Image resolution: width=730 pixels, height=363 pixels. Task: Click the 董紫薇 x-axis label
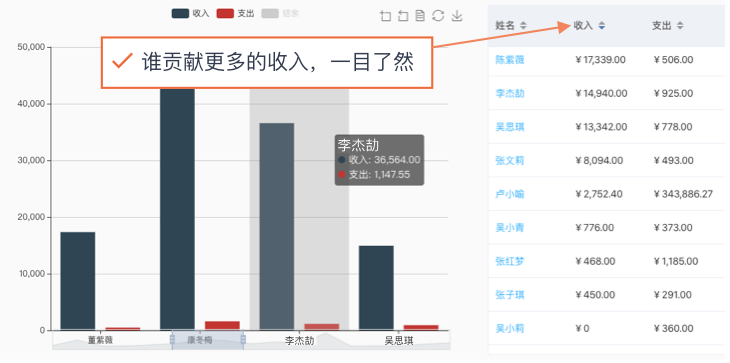101,340
